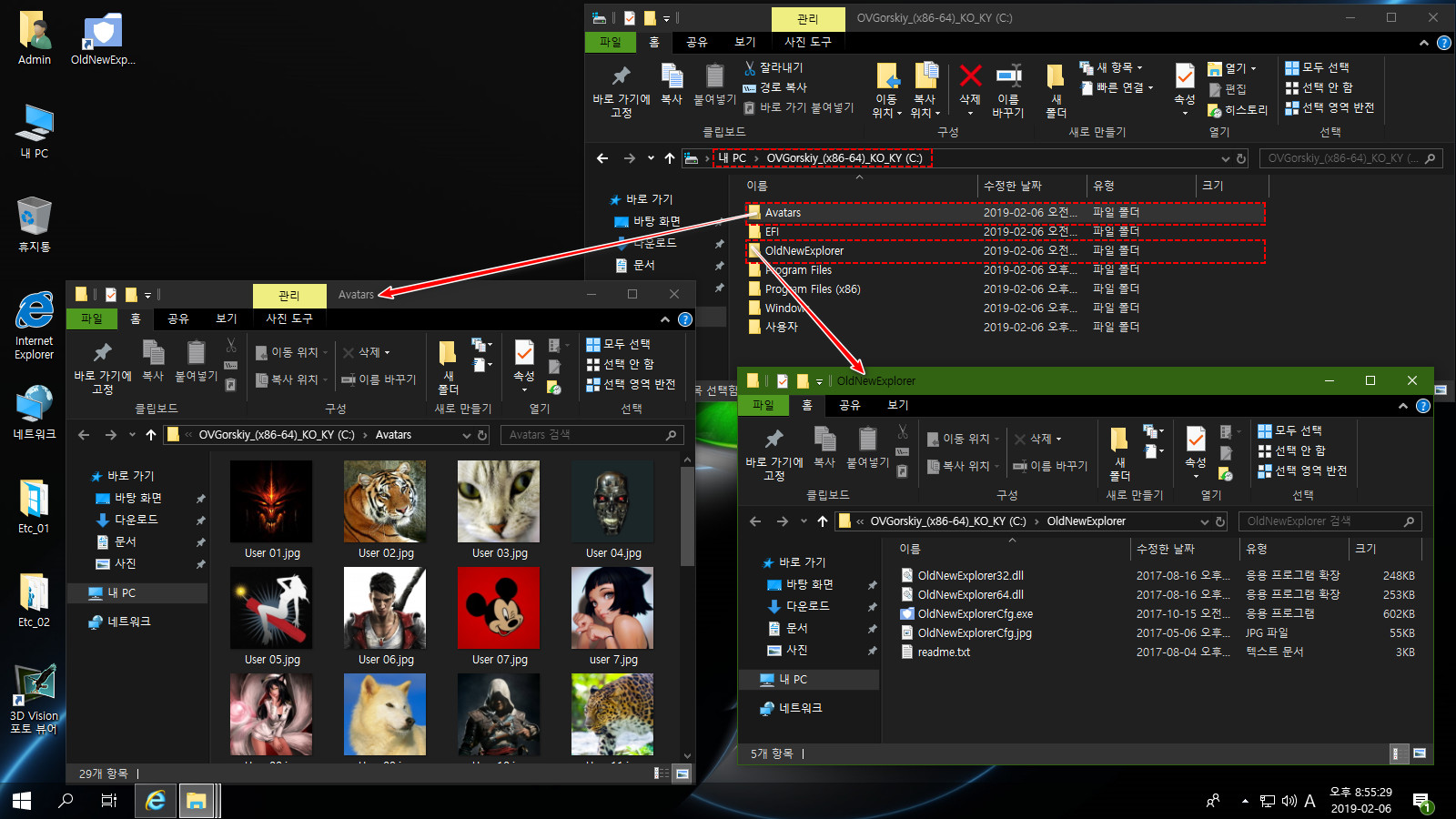This screenshot has width=1456, height=819.
Task: Click Cut (잘라내기) in the top Explorer ribbon
Action: point(773,67)
